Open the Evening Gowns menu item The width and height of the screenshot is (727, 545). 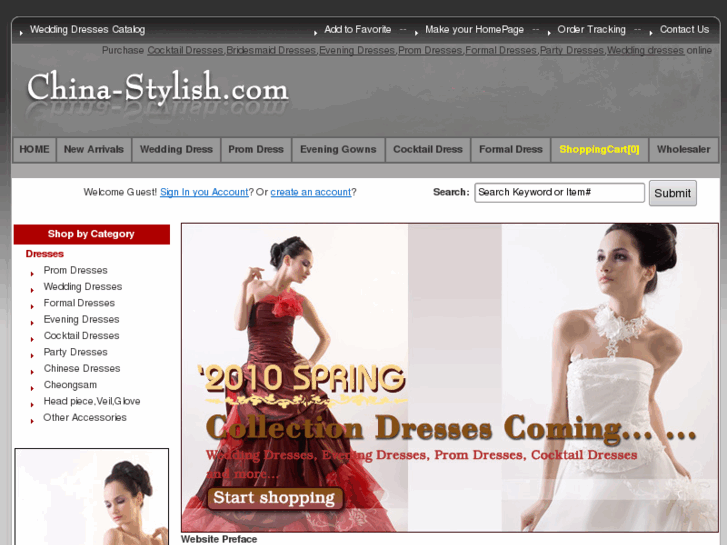point(338,150)
